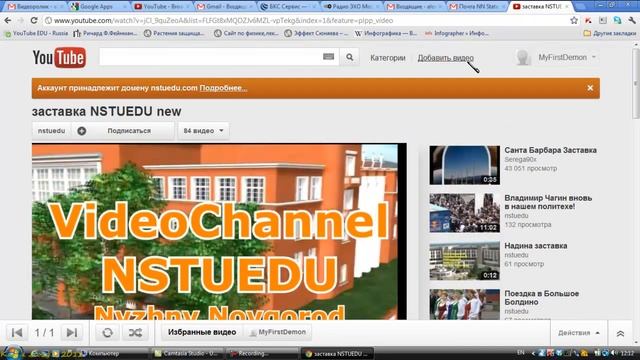
Task: Switch to YouTube tab
Action: click(x=162, y=7)
